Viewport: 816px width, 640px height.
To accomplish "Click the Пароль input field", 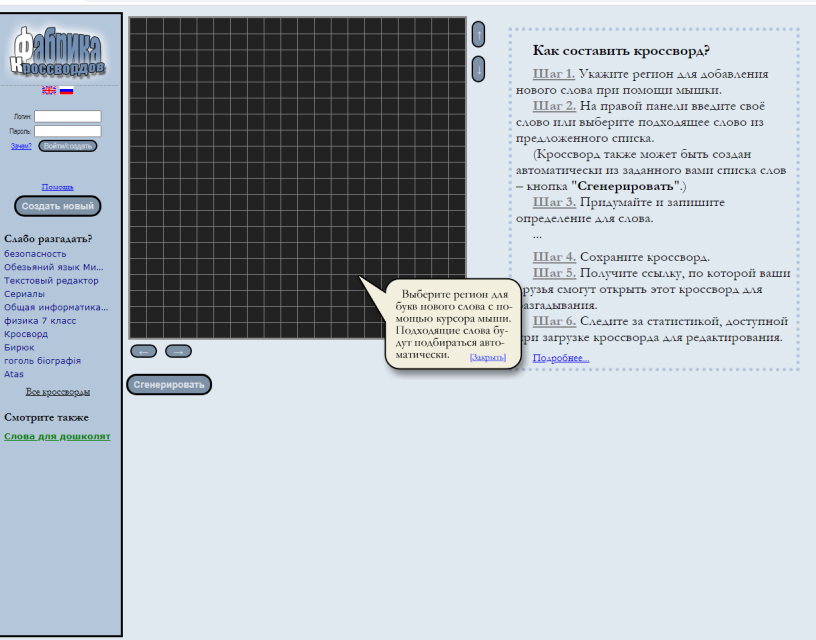I will (68, 131).
